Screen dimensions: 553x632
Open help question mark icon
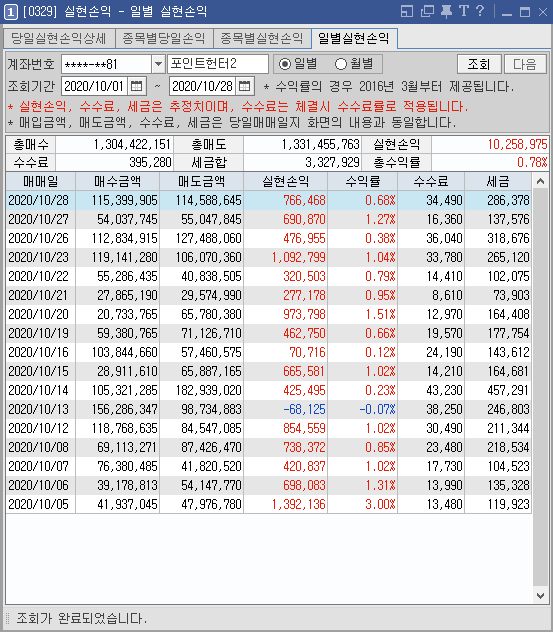tap(480, 11)
